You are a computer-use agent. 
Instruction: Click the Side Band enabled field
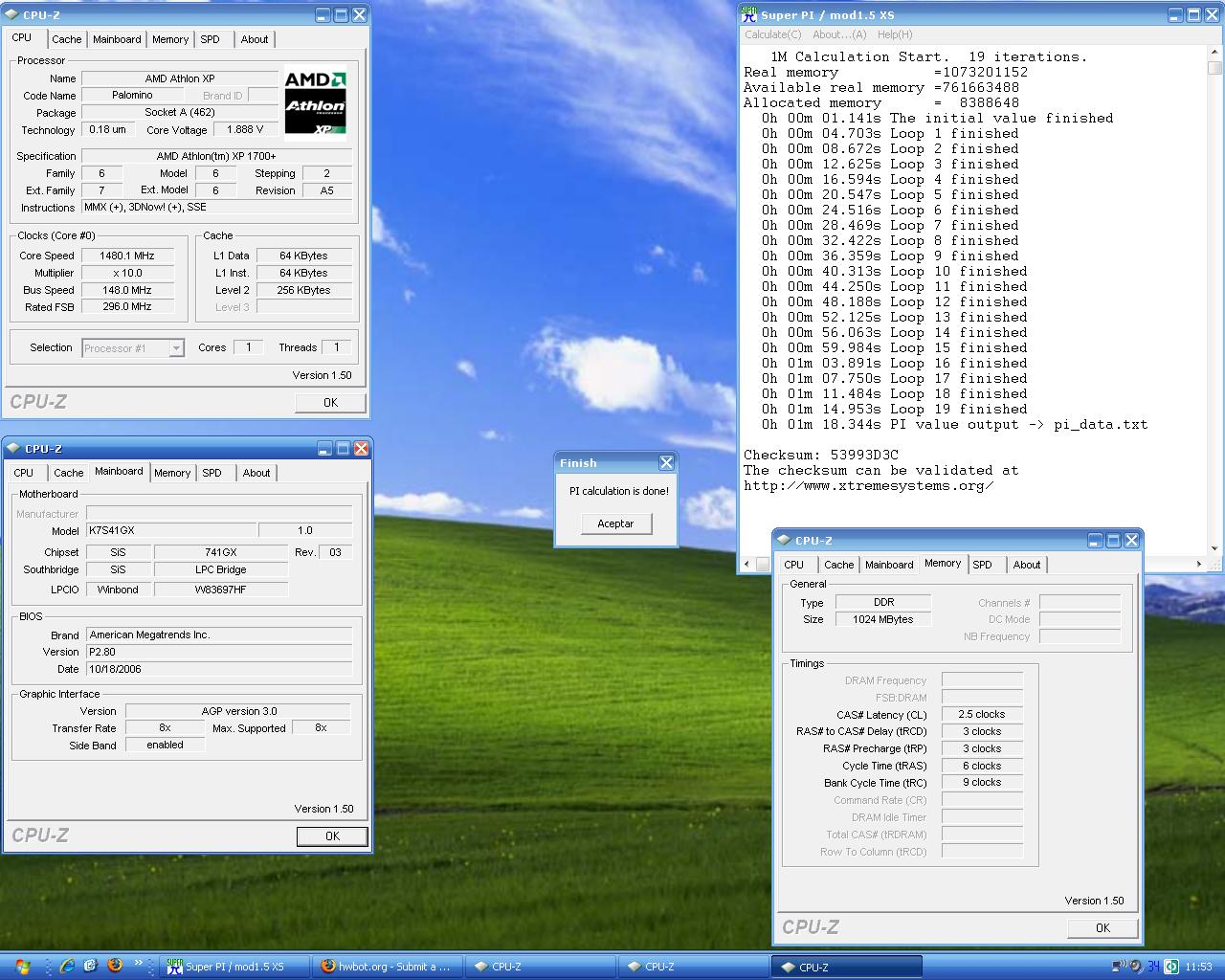point(166,745)
